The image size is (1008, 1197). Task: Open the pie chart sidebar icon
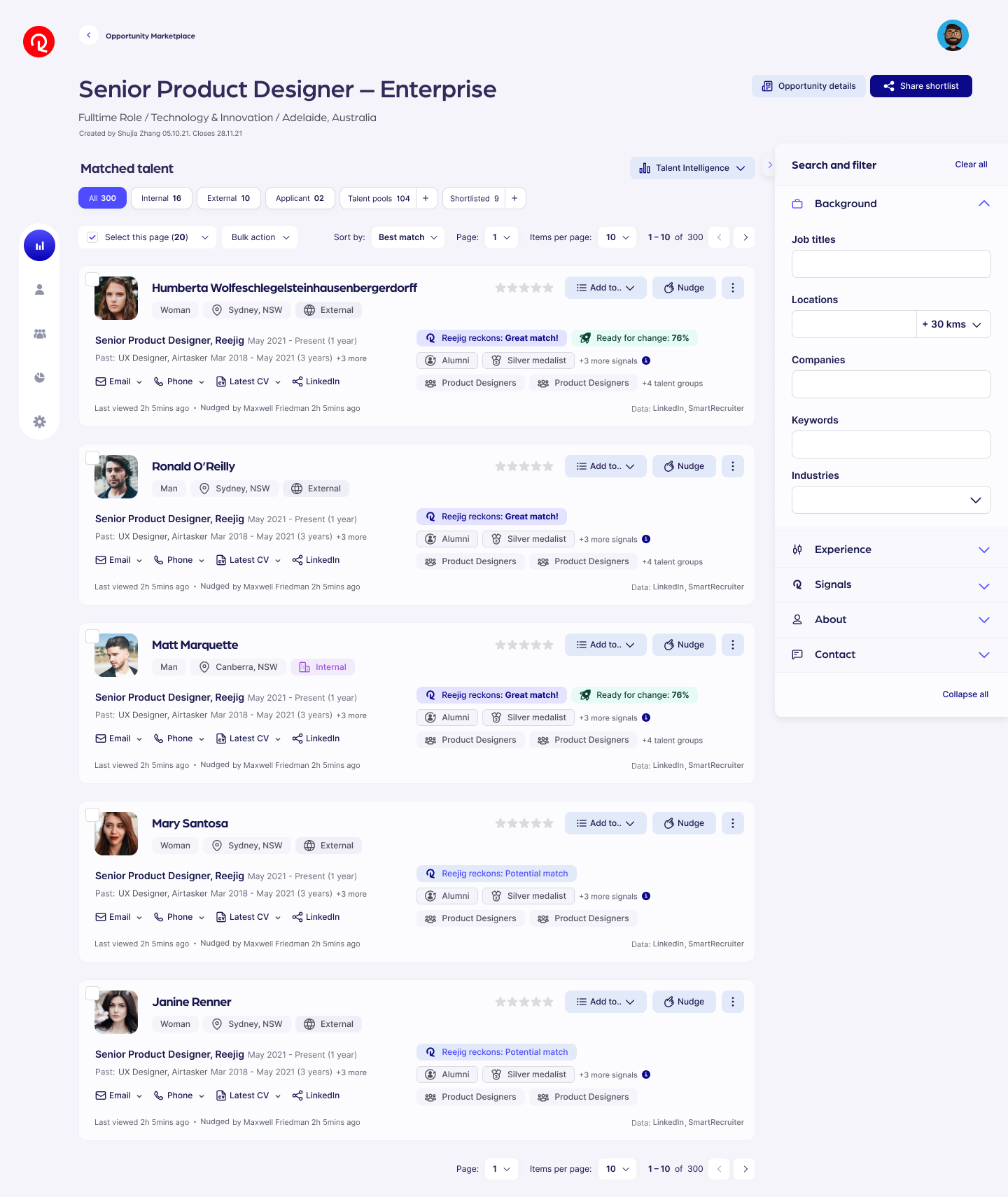pyautogui.click(x=39, y=378)
